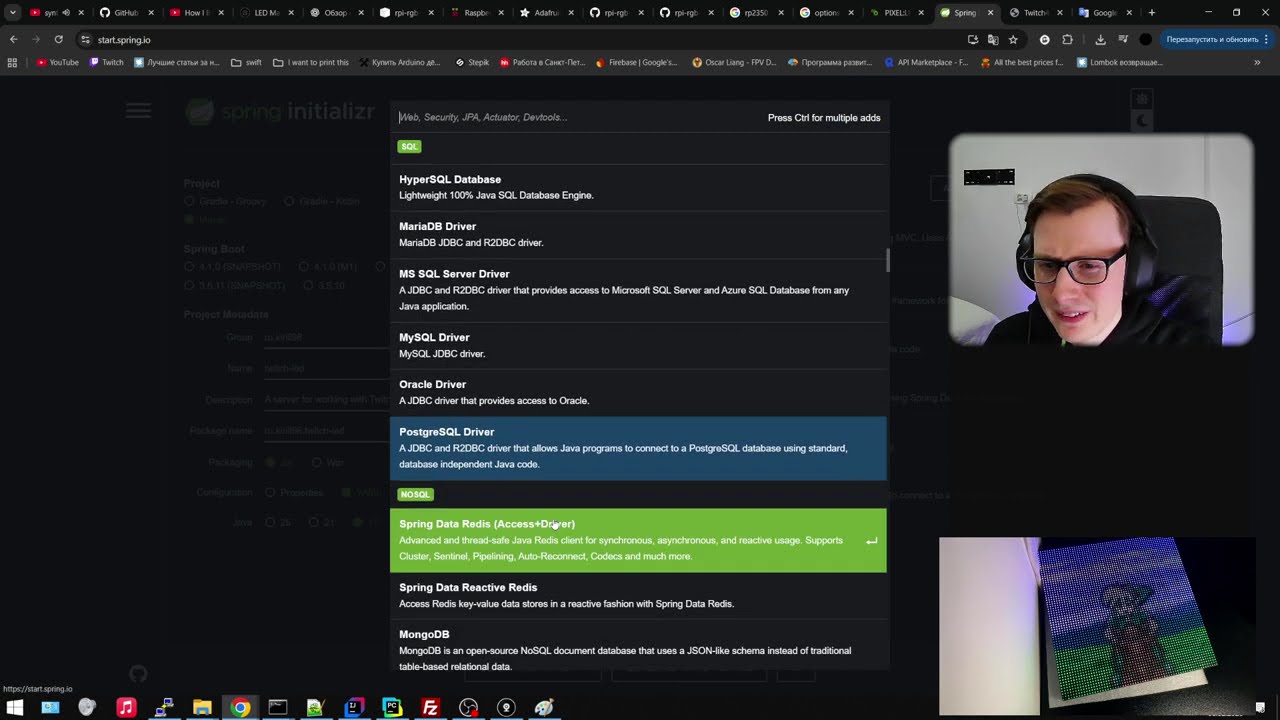Screen dimensions: 1280x720
Task: Open the Chrome extensions puzzle icon
Action: (1067, 39)
